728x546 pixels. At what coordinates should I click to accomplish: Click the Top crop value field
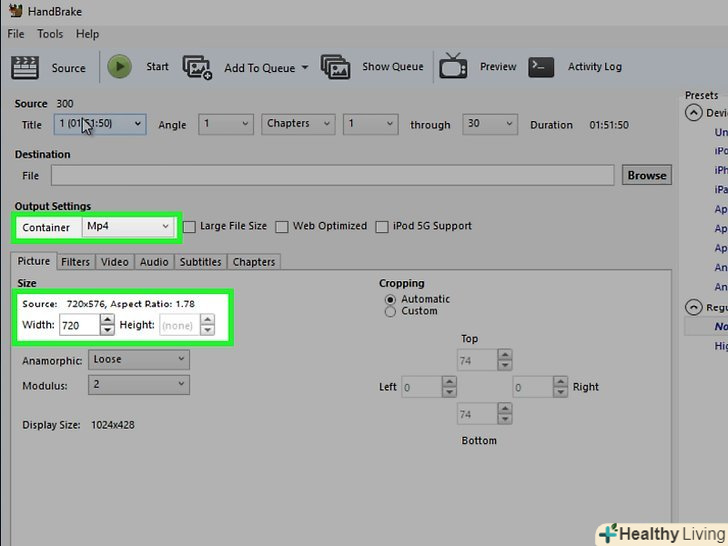point(477,360)
